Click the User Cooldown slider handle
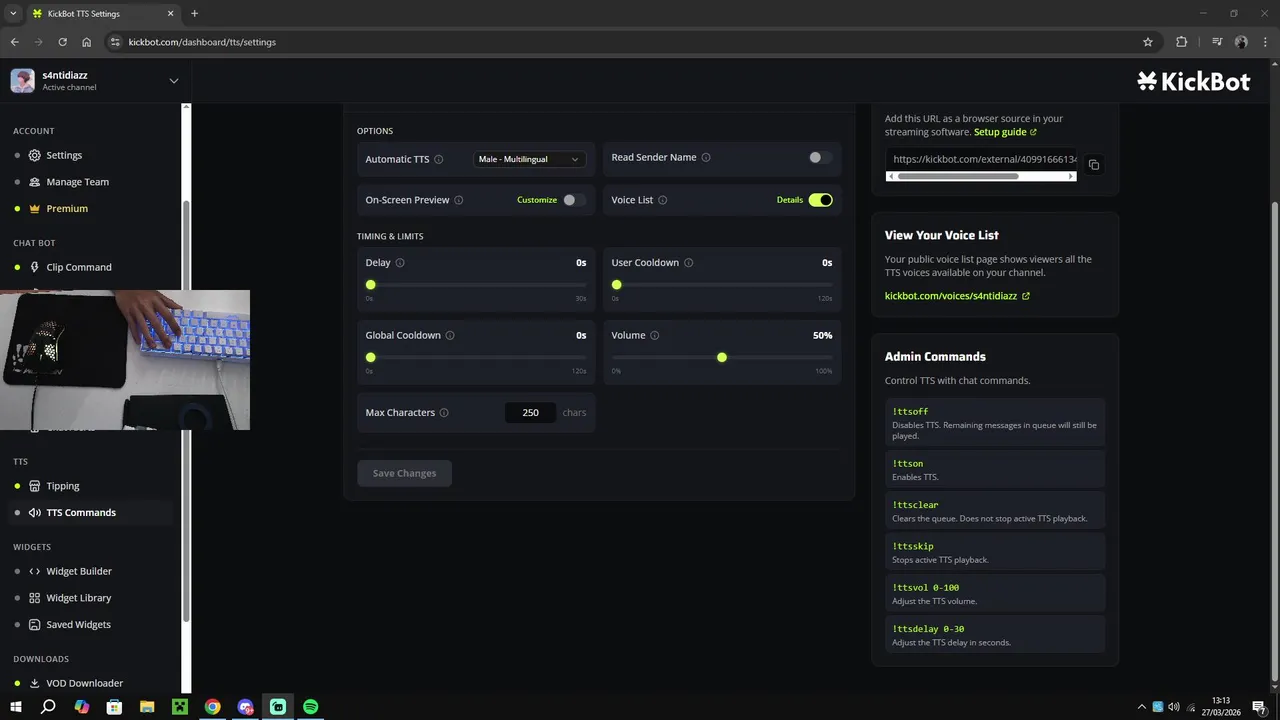Image resolution: width=1280 pixels, height=720 pixels. (617, 285)
